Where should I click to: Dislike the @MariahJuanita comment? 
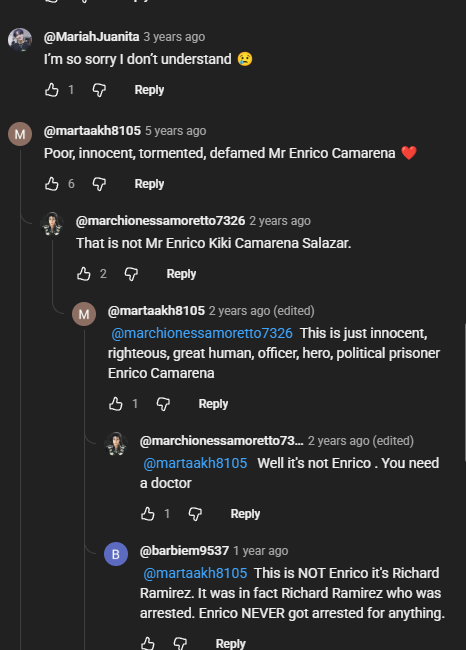(99, 90)
